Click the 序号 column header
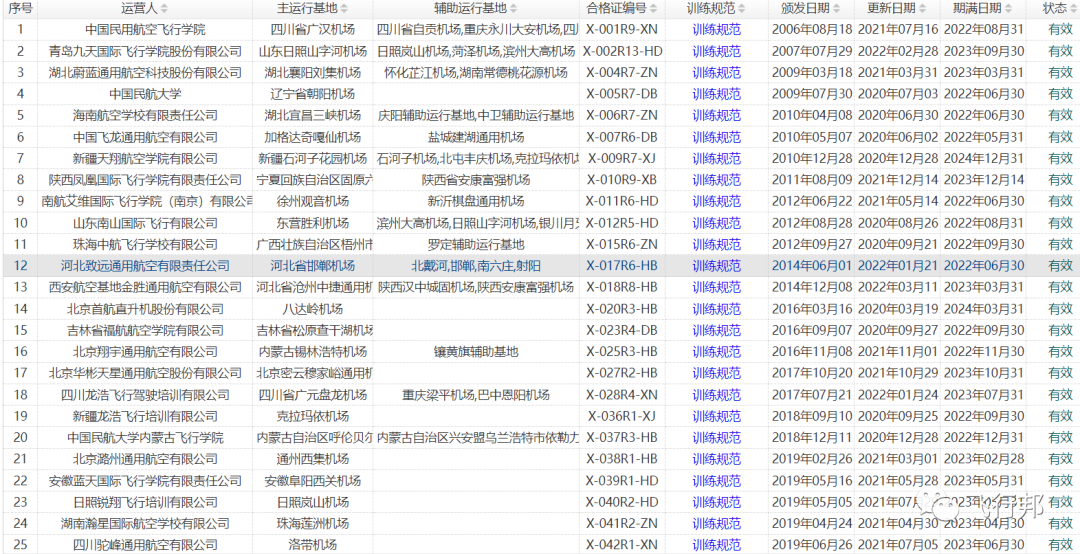 pyautogui.click(x=20, y=9)
